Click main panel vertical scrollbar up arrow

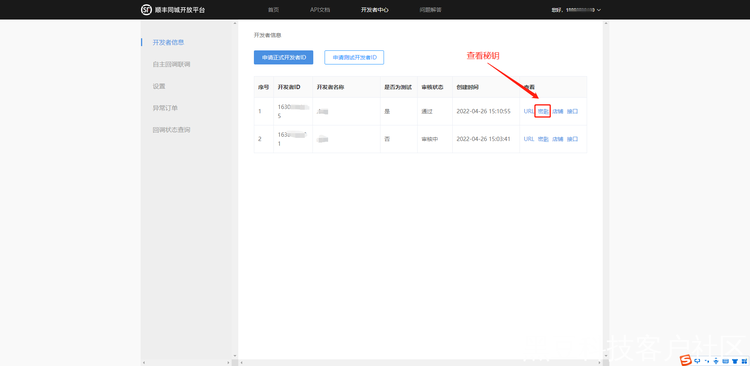point(606,23)
